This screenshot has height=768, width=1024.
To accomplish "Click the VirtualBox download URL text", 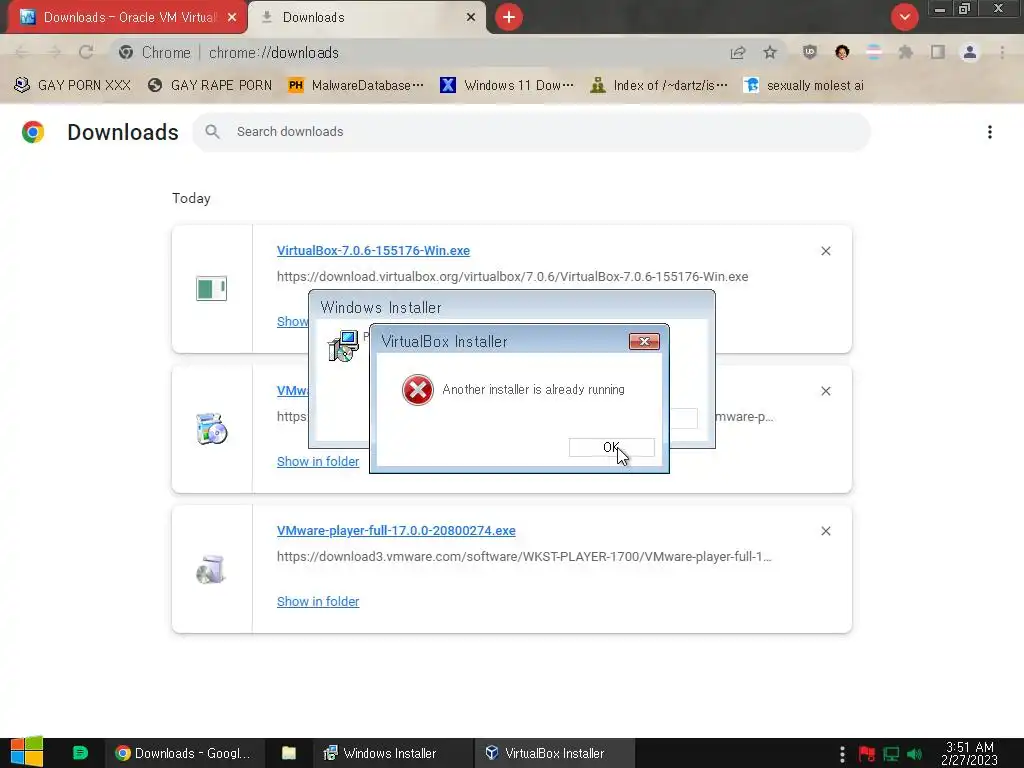I will 513,277.
